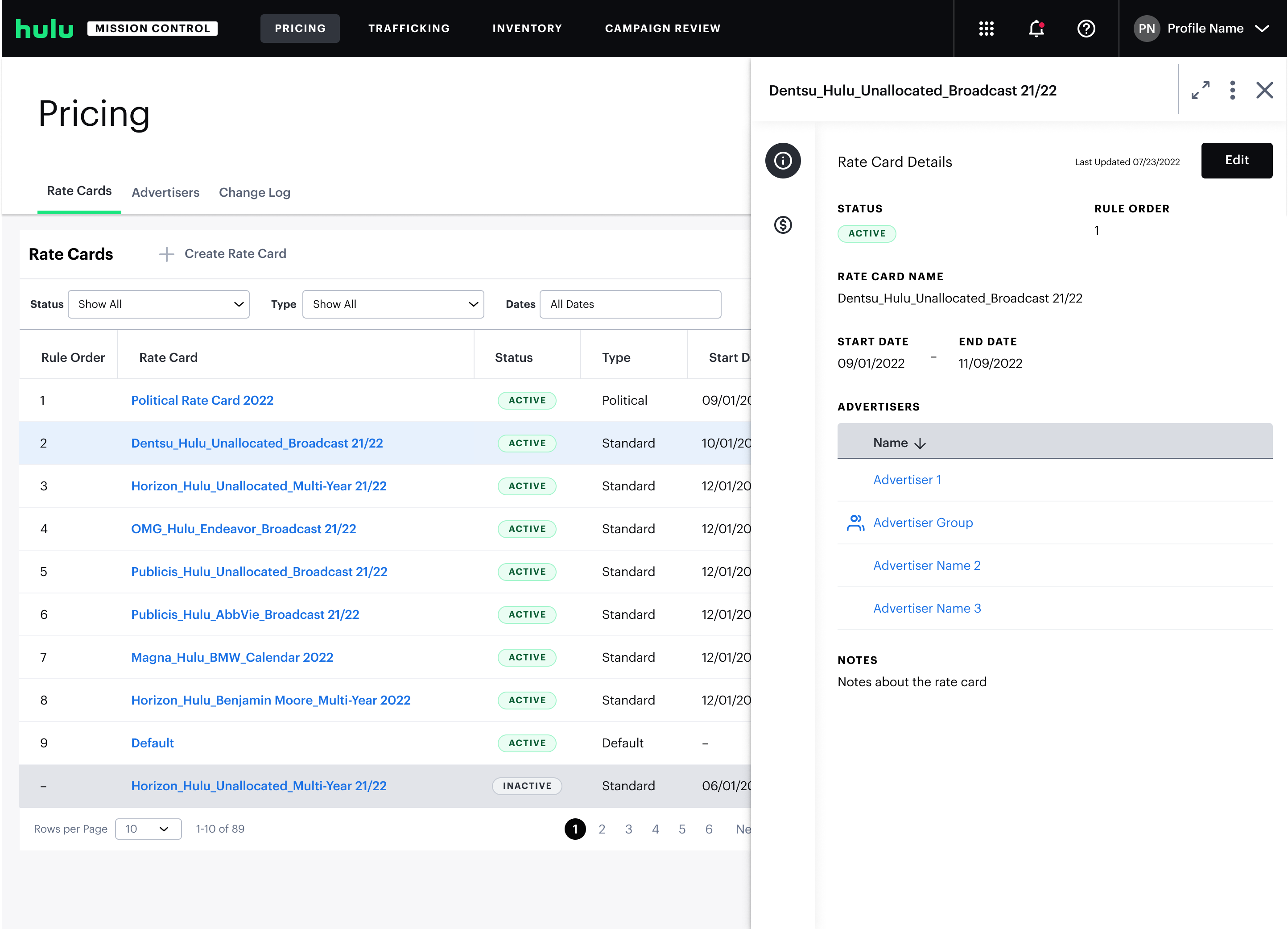The width and height of the screenshot is (1288, 929).
Task: Open the apps grid launcher icon
Action: click(986, 29)
